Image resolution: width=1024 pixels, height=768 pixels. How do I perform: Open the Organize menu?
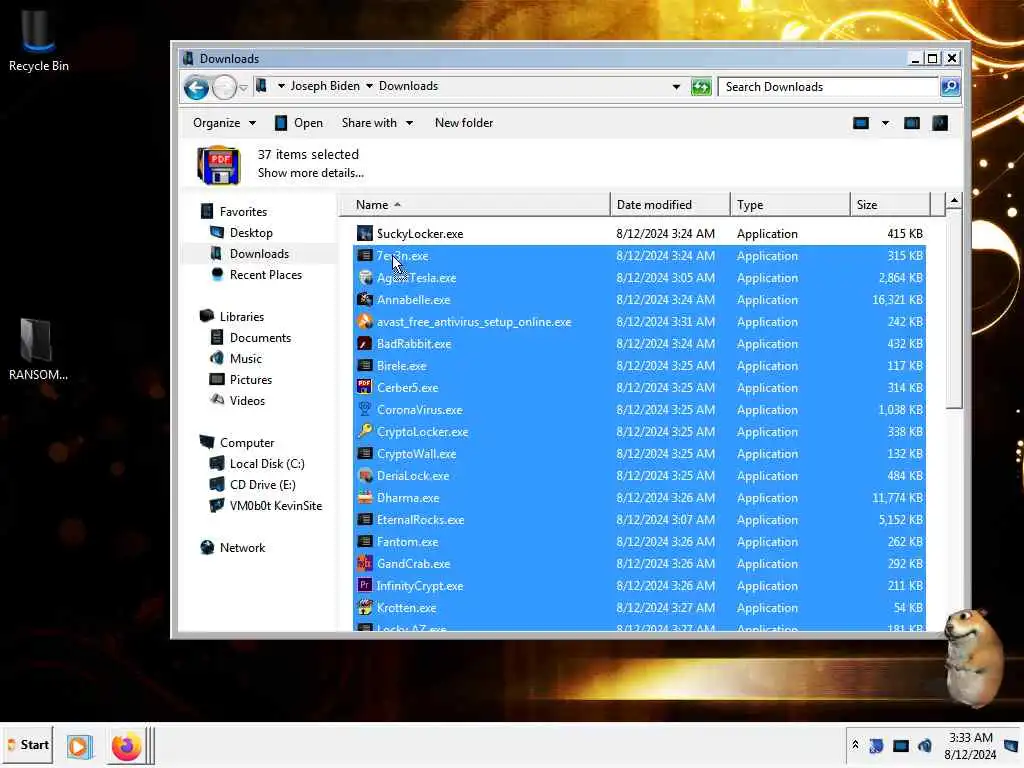pos(224,123)
